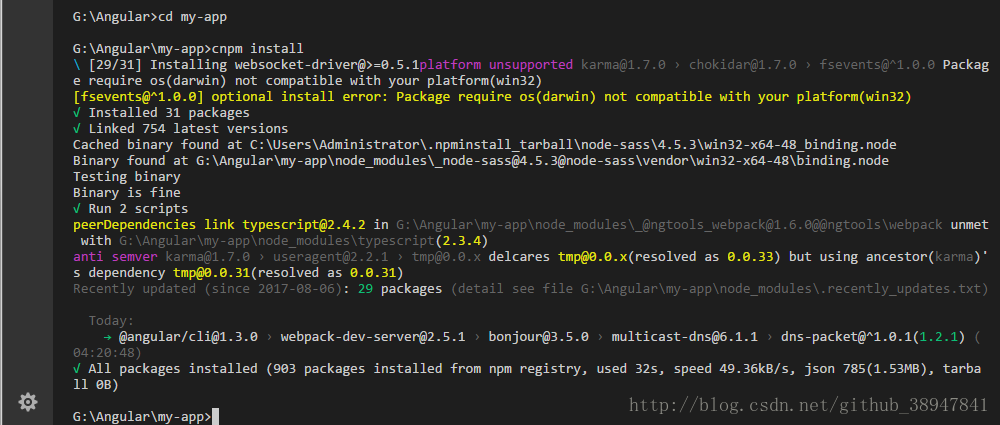This screenshot has width=1000, height=425.
Task: Click 'Binary found at G:\Angular\my-app\node_modules' line
Action: [x=481, y=161]
